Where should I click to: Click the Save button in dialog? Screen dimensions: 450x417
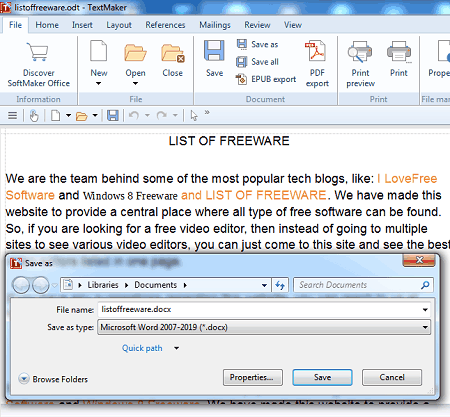click(x=322, y=377)
